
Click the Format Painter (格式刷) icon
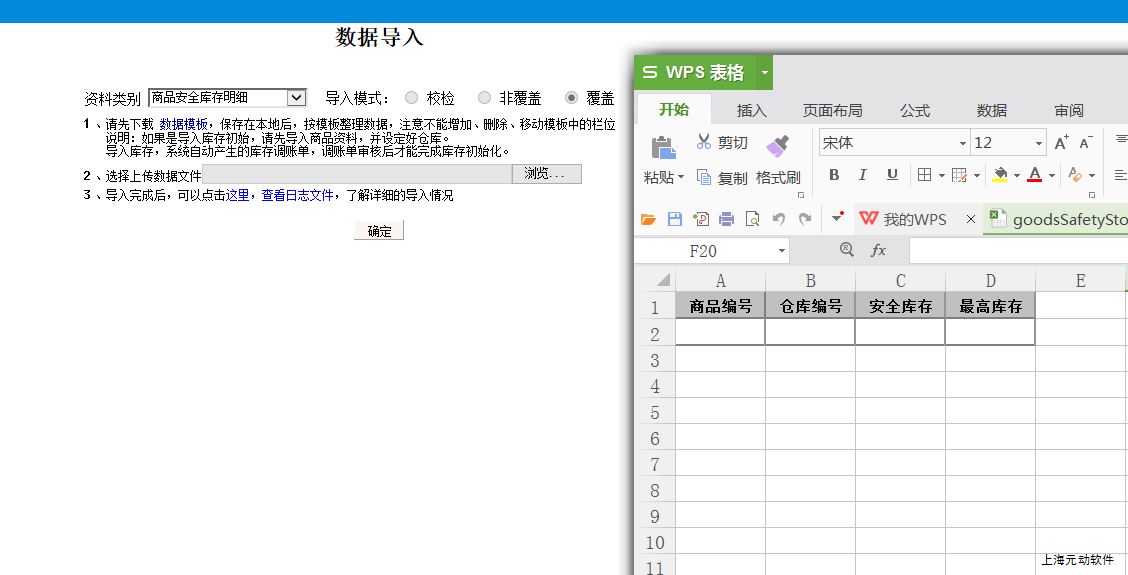[x=777, y=146]
